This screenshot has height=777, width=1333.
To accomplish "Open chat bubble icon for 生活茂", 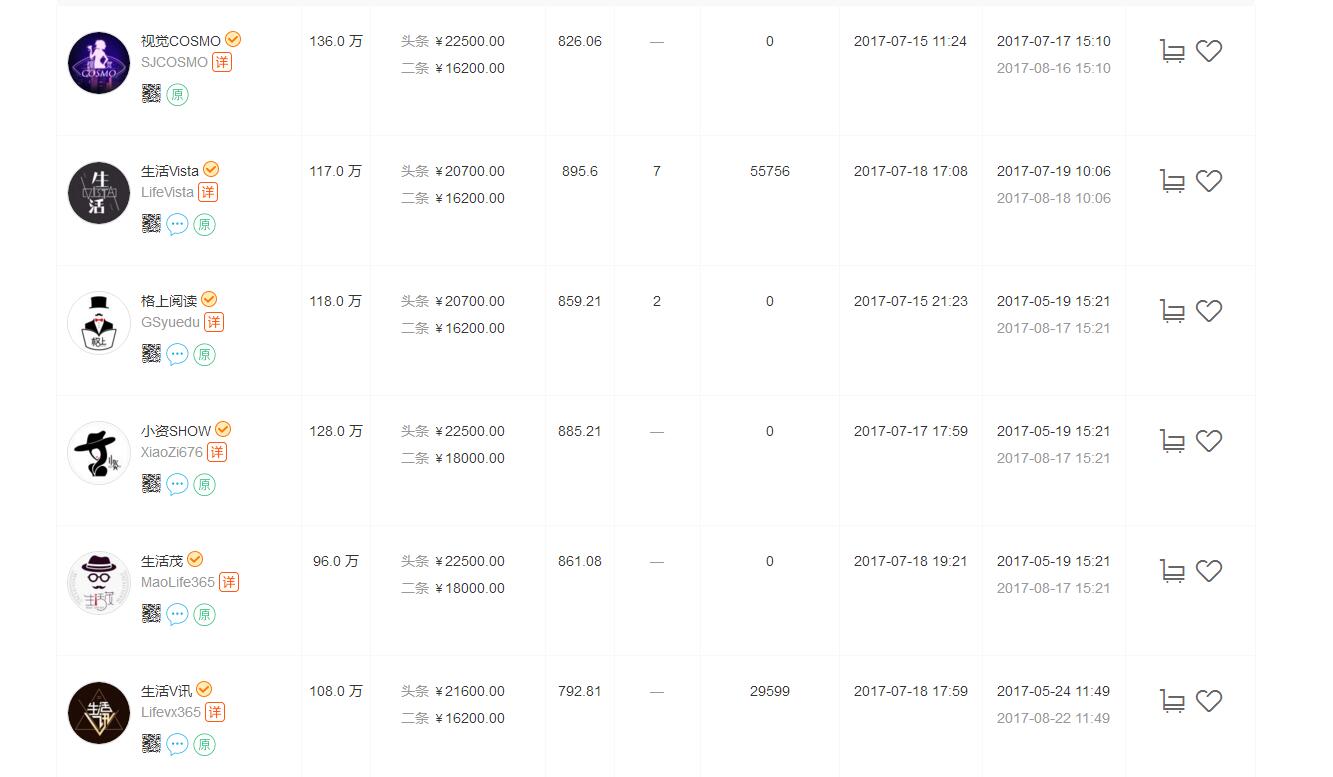I will pyautogui.click(x=177, y=614).
